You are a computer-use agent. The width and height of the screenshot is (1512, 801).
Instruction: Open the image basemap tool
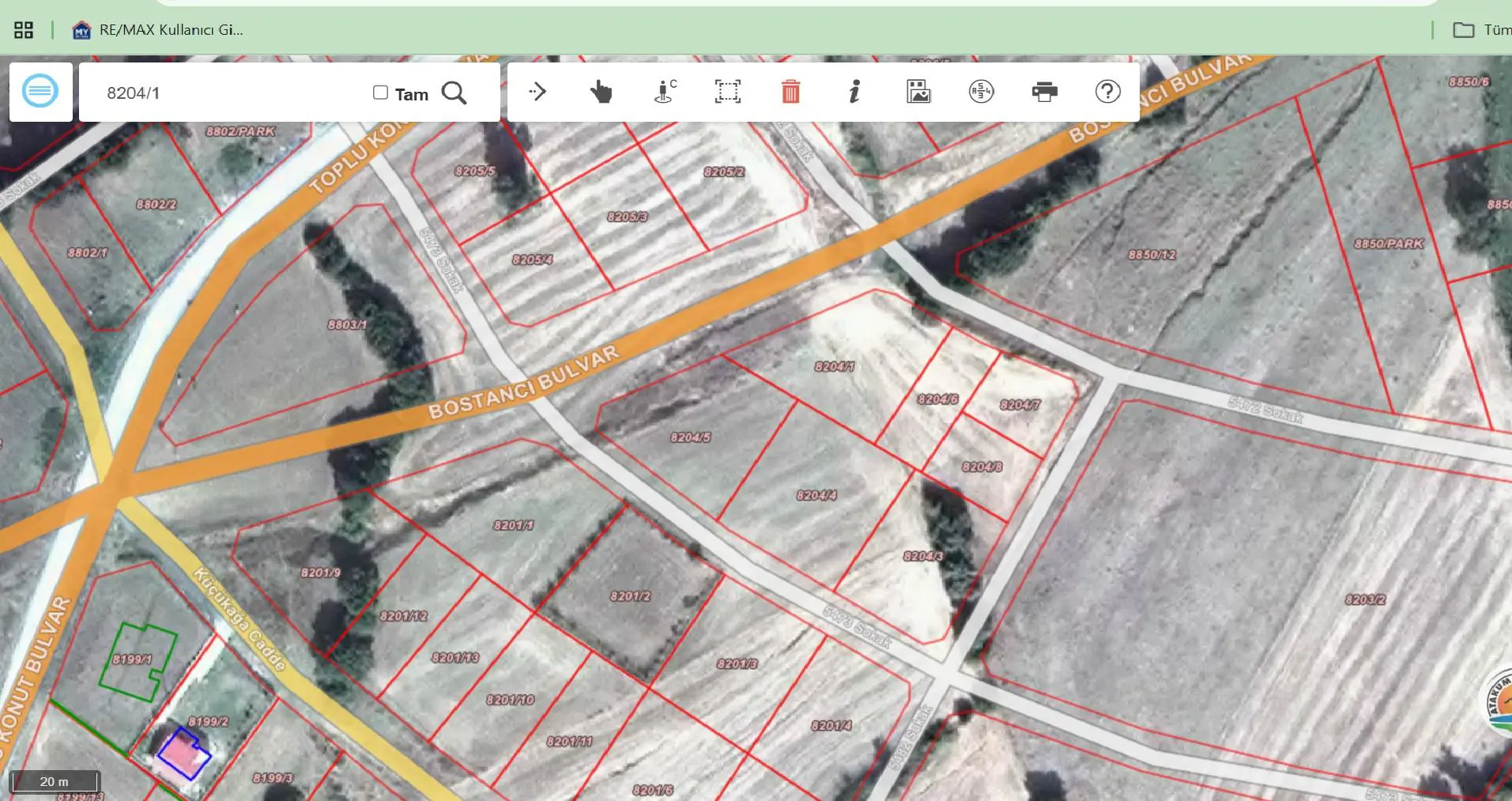tap(918, 92)
